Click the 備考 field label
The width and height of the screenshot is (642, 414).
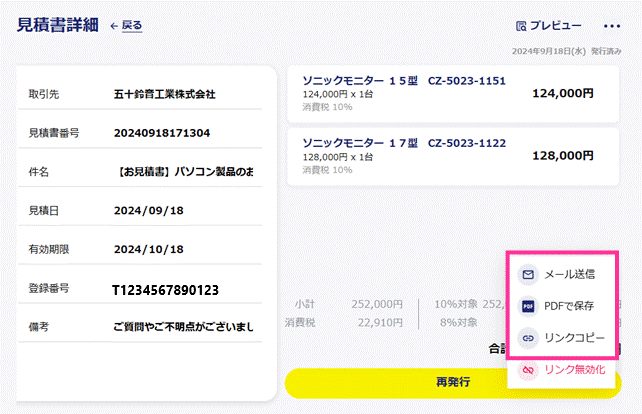point(38,327)
